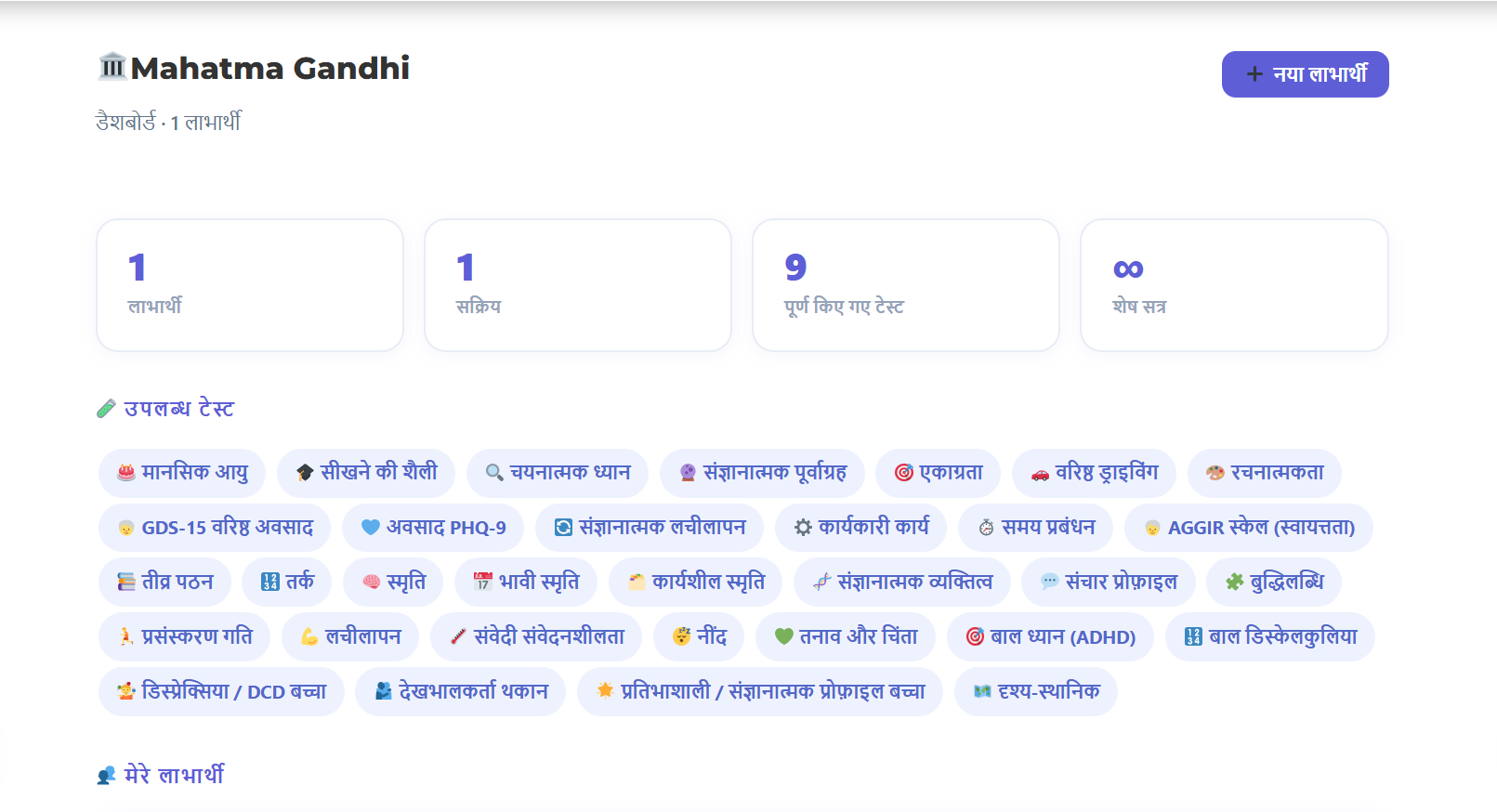Start the एकाग्रता test
The width and height of the screenshot is (1497, 812).
click(938, 472)
